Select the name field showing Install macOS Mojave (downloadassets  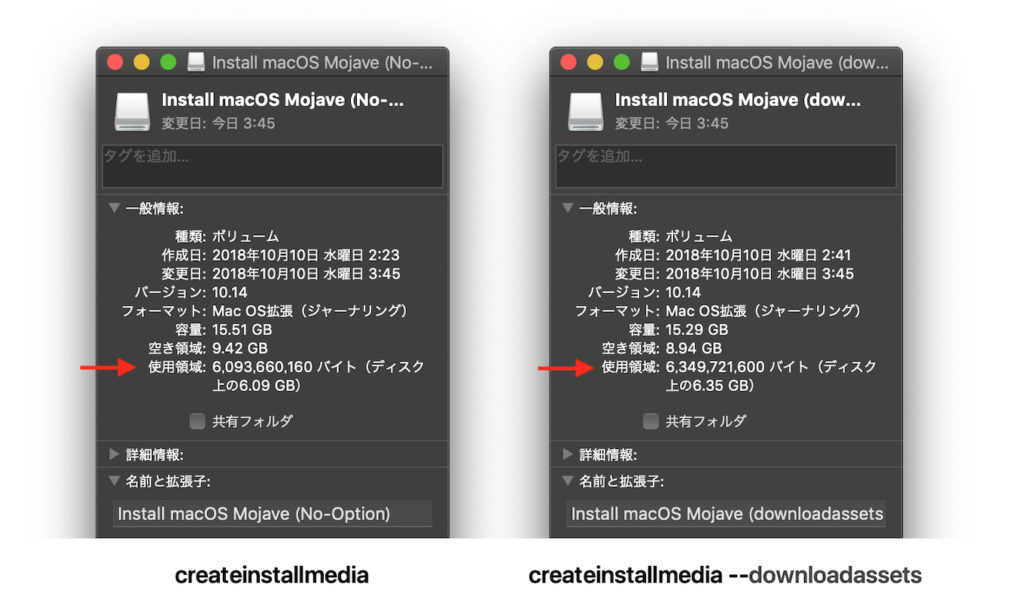pyautogui.click(x=725, y=514)
